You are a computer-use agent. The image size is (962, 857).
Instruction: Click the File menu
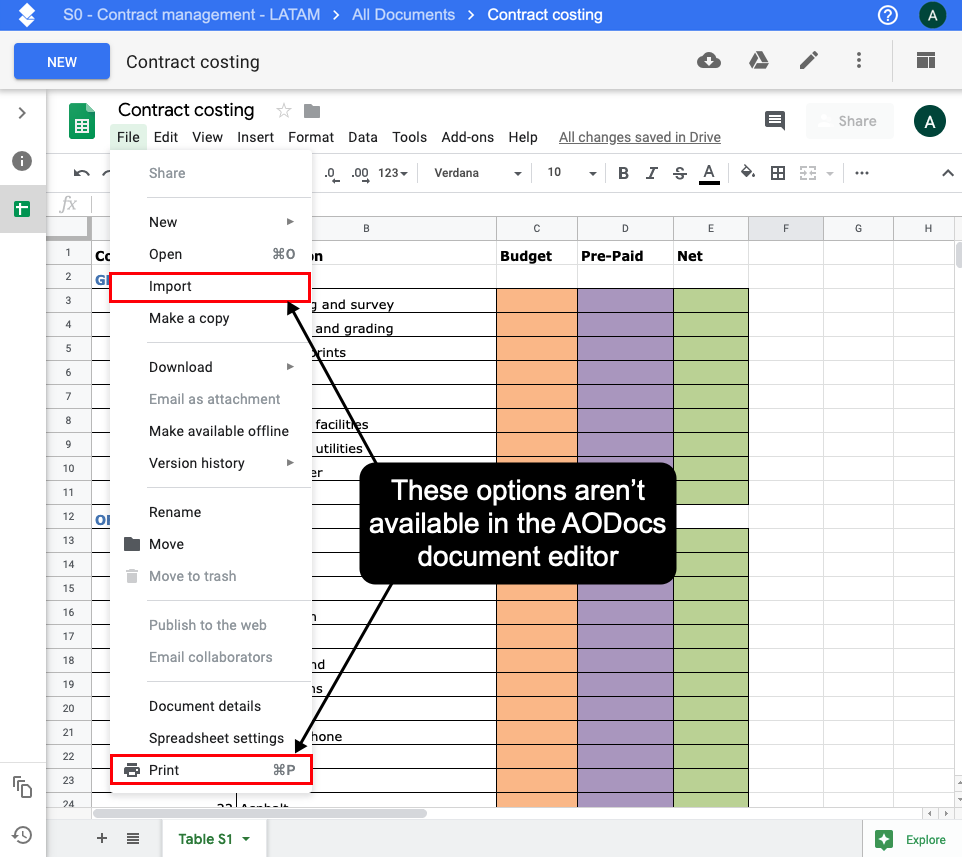(128, 137)
